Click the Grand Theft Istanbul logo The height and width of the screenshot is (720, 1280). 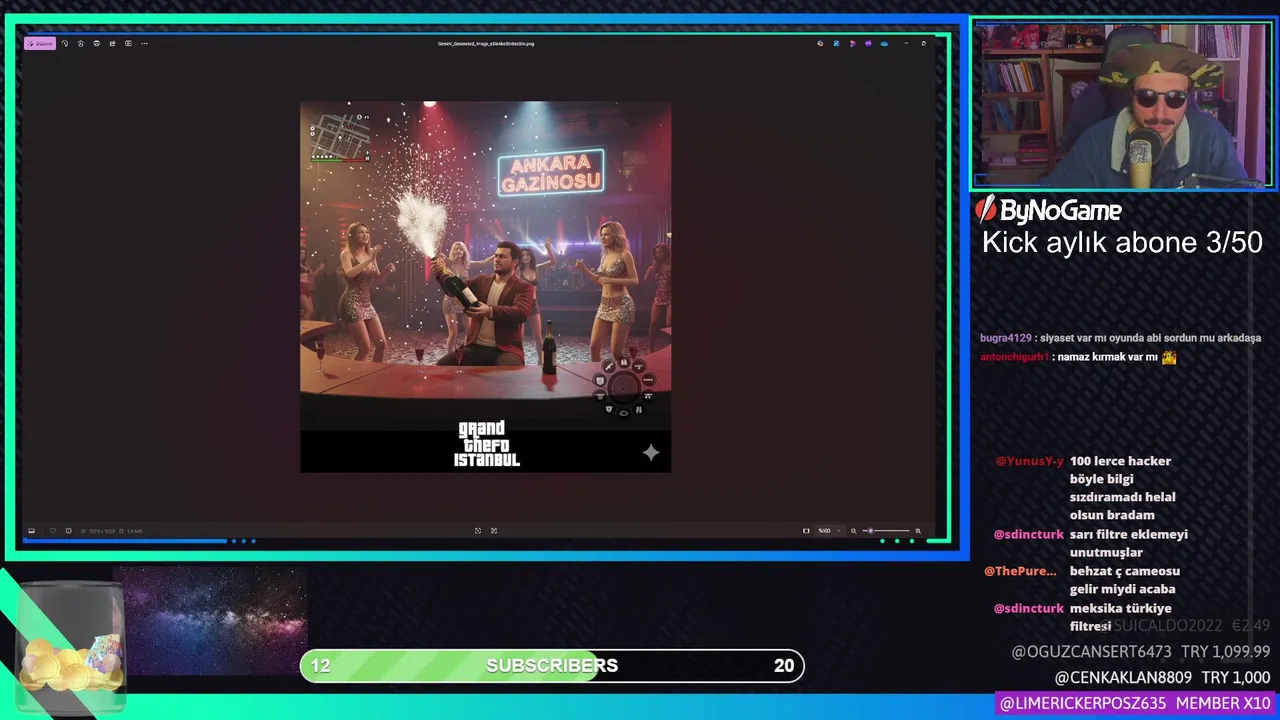click(487, 444)
